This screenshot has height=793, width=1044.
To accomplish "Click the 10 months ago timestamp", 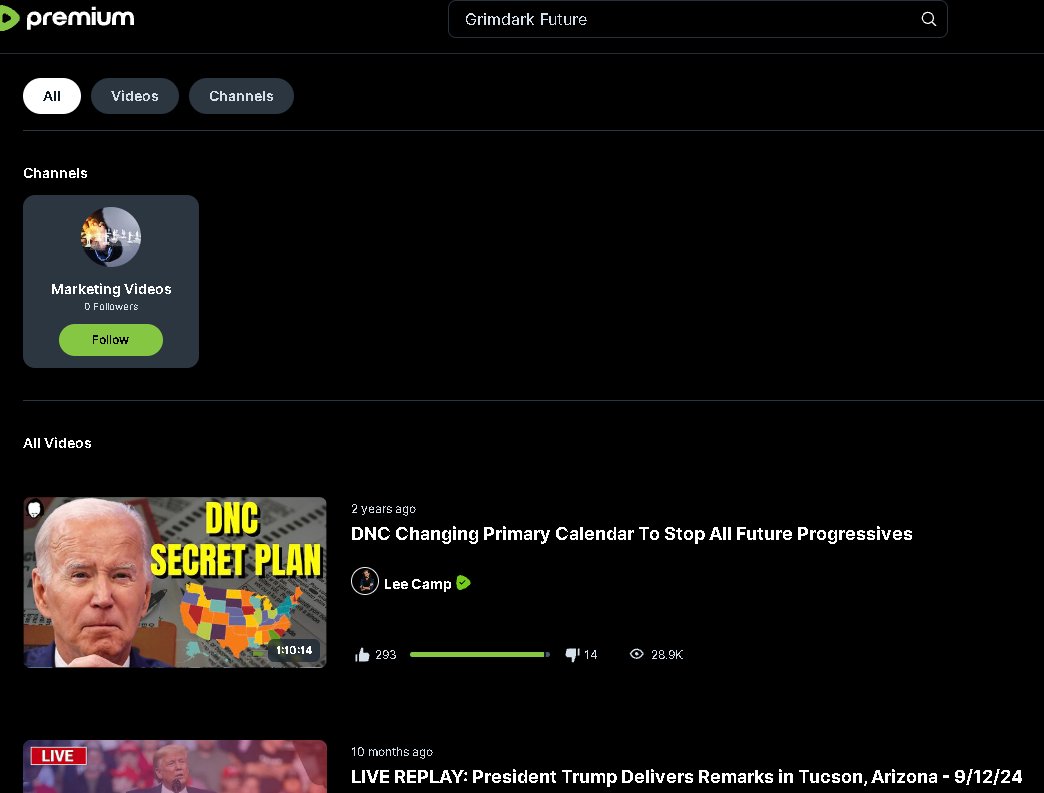I will (x=392, y=752).
